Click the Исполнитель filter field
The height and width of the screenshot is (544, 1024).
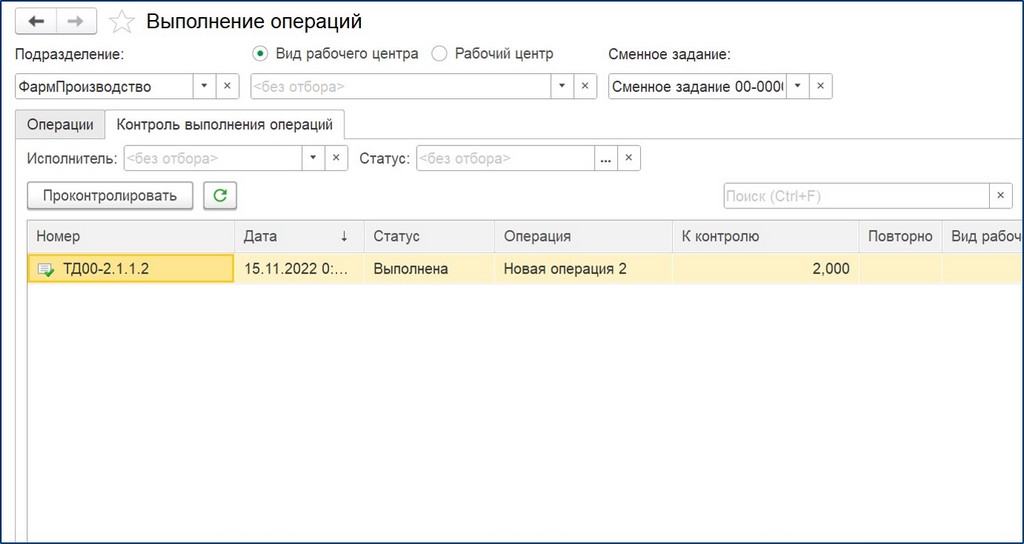point(213,158)
